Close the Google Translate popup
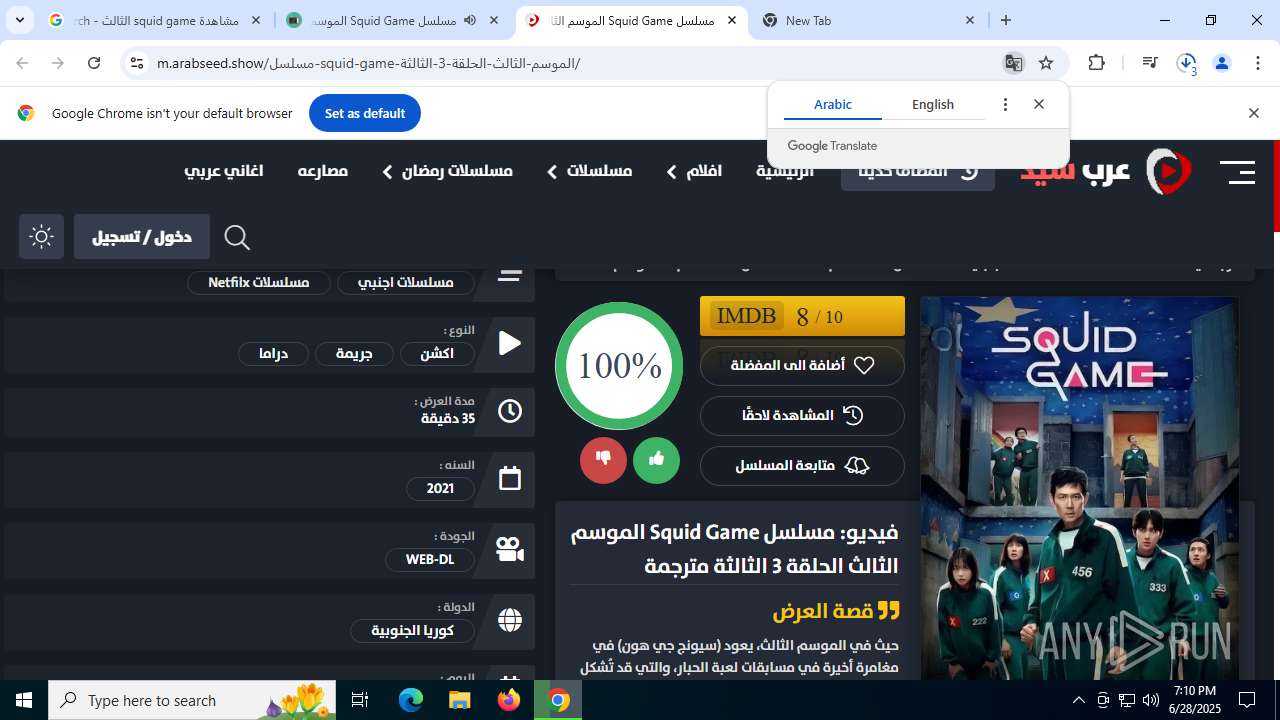 pos(1039,104)
